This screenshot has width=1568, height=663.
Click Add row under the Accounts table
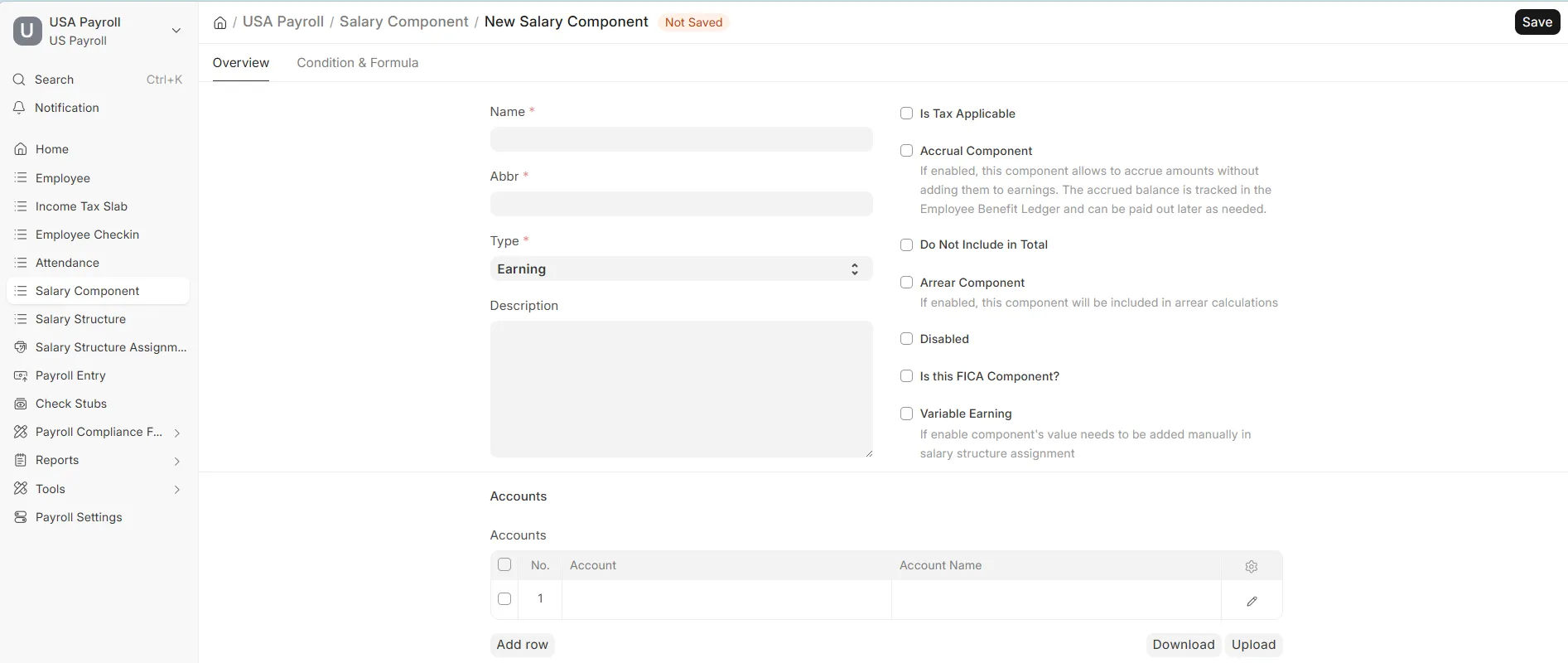[523, 645]
